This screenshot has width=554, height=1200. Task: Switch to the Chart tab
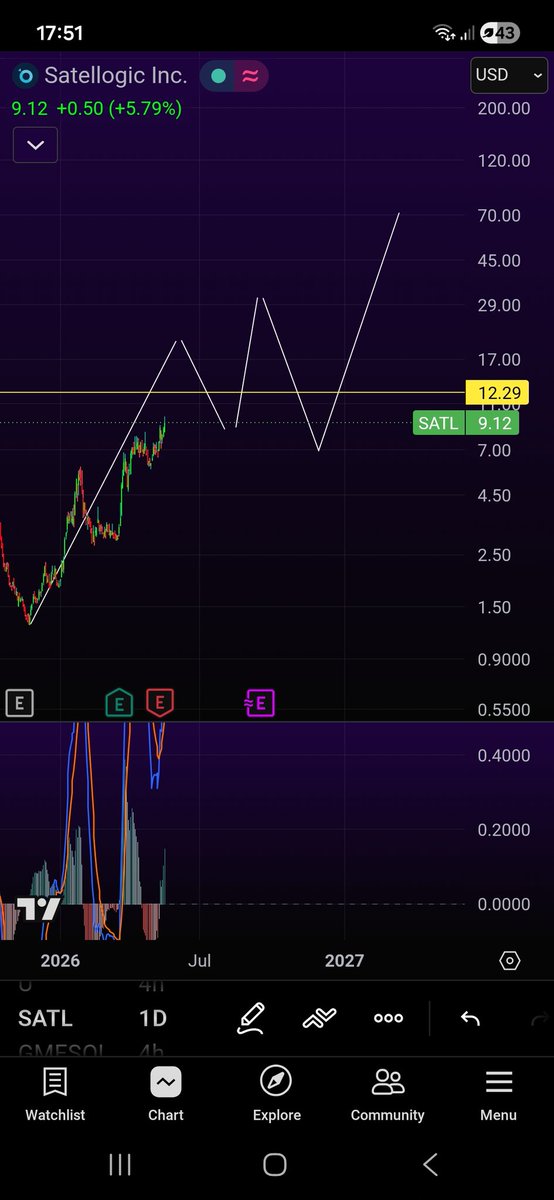pyautogui.click(x=166, y=1094)
